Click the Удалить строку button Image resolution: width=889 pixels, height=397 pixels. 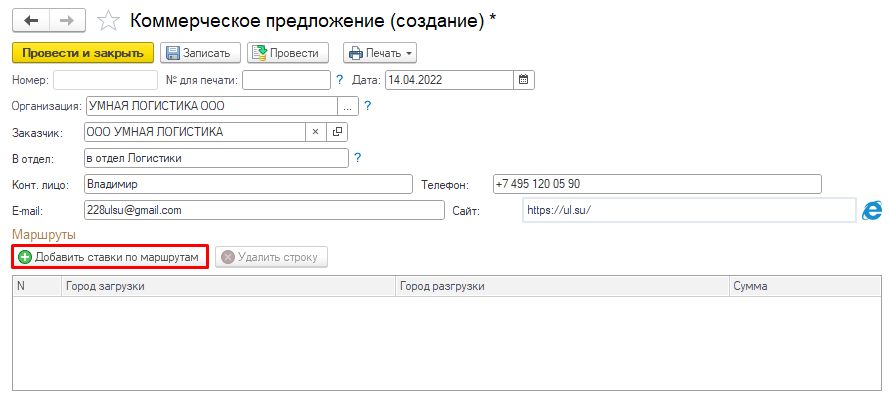pos(272,257)
